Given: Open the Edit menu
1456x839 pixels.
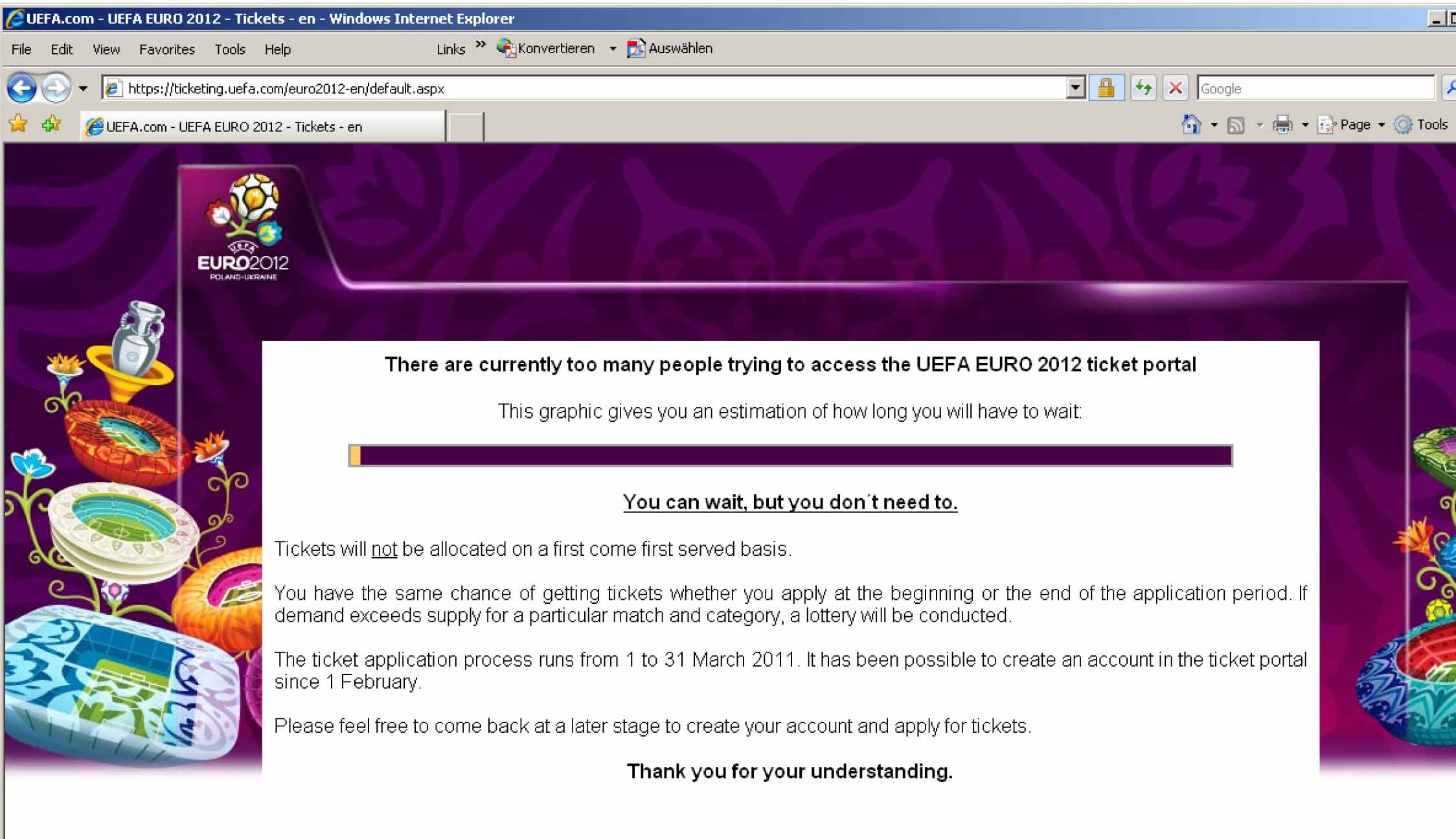Looking at the screenshot, I should (62, 49).
